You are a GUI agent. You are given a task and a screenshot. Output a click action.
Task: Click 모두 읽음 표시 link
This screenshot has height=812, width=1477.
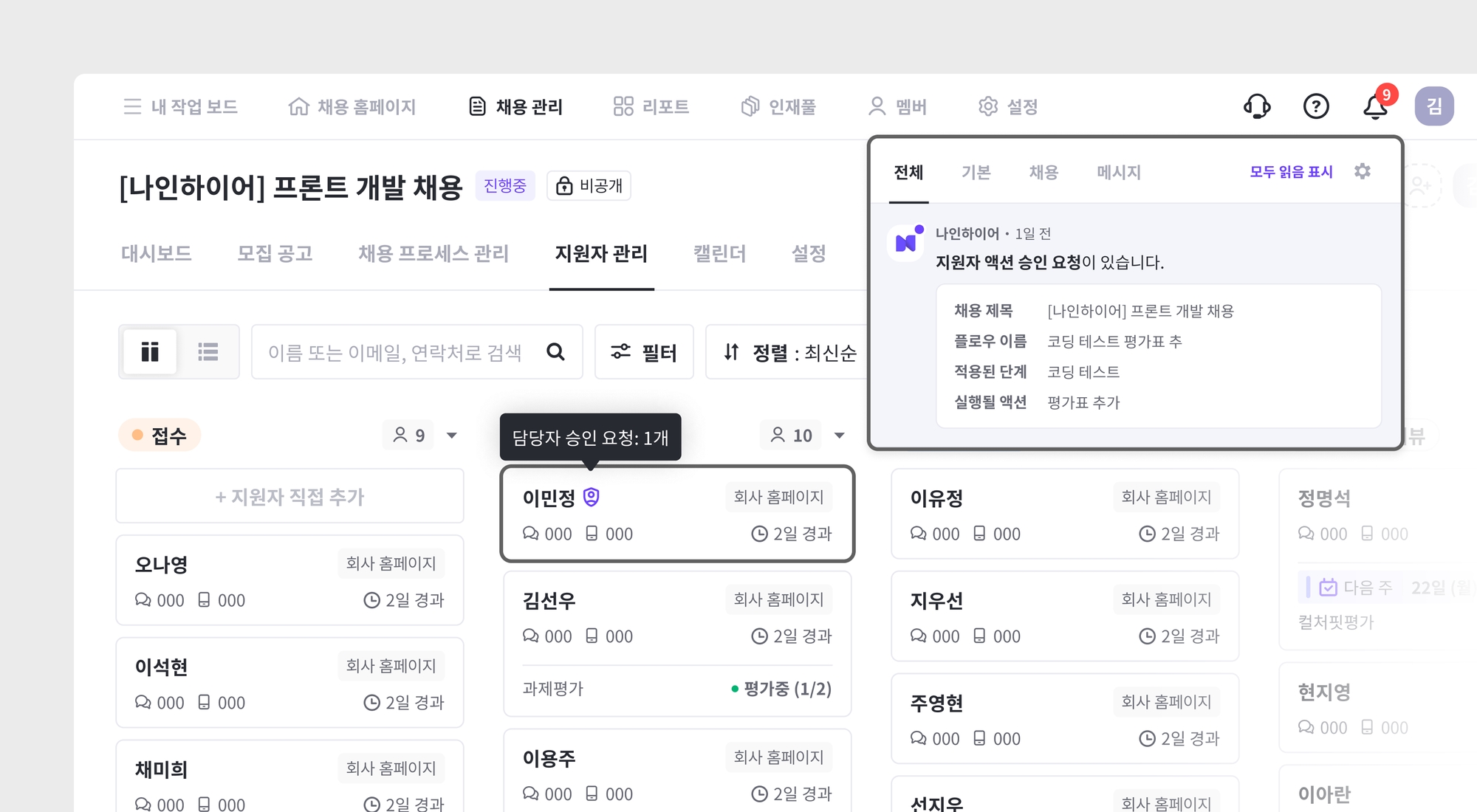[x=1291, y=172]
